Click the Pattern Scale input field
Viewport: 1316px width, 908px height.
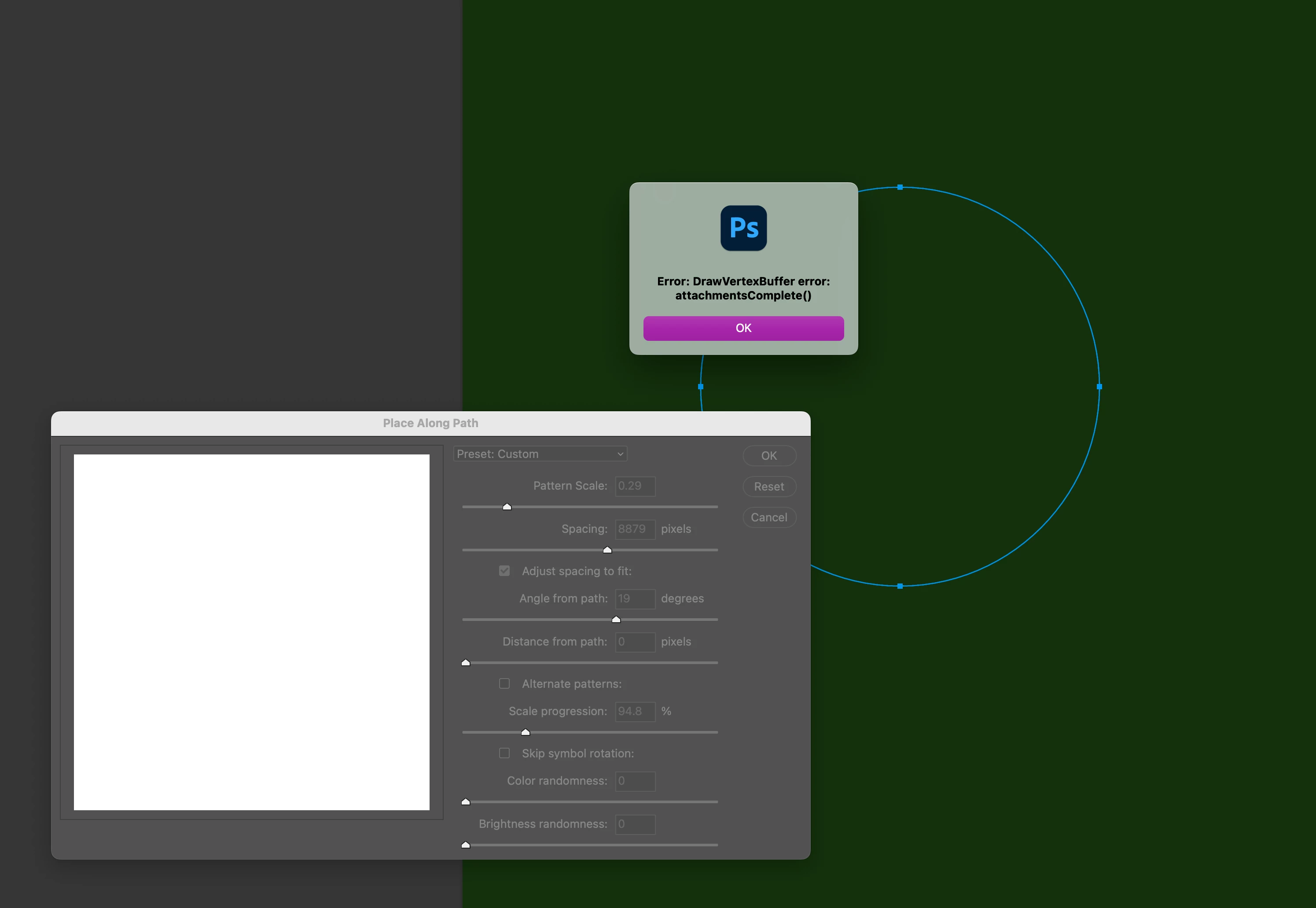point(635,486)
